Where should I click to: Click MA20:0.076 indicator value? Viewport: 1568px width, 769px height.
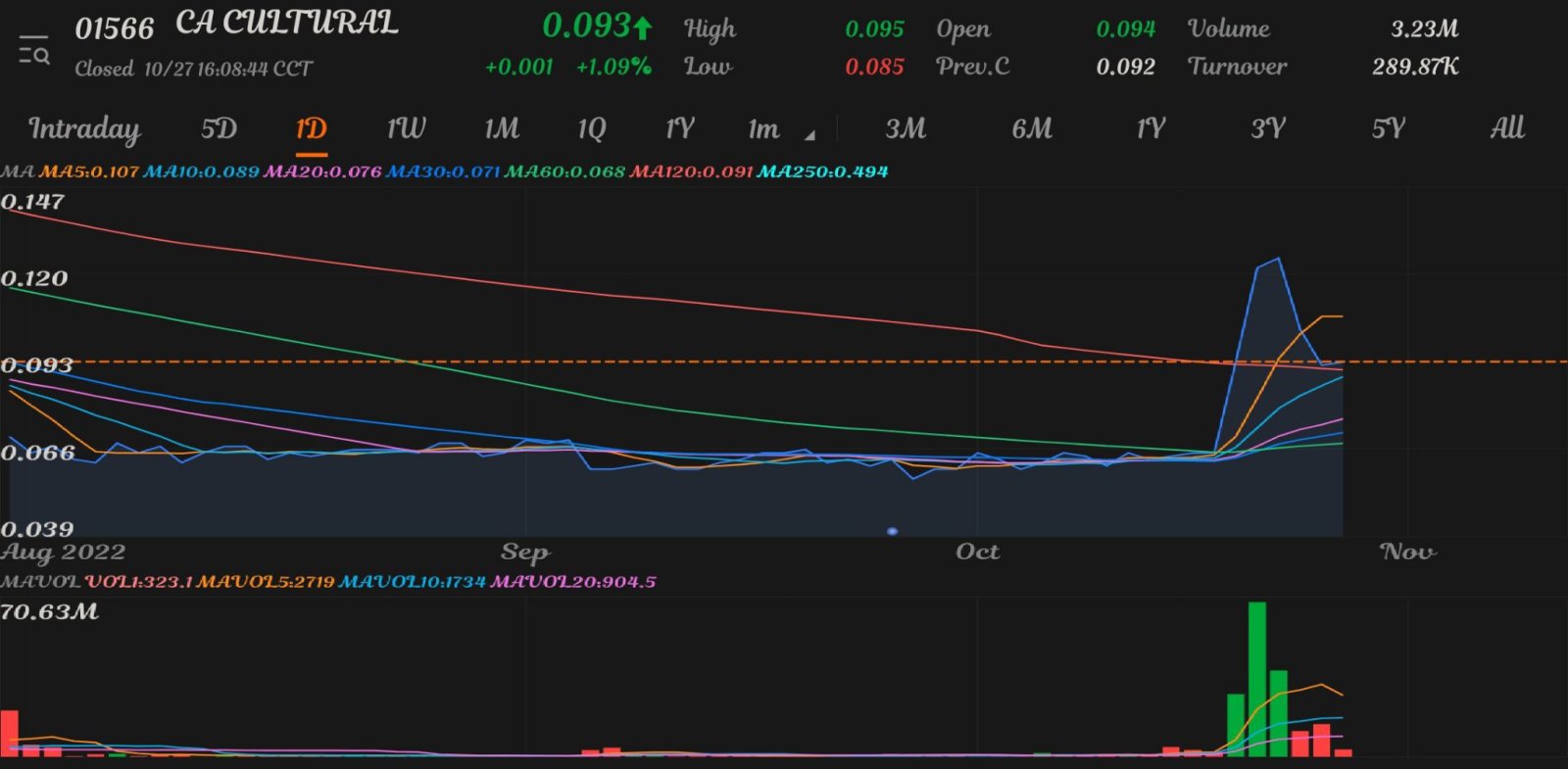click(322, 171)
